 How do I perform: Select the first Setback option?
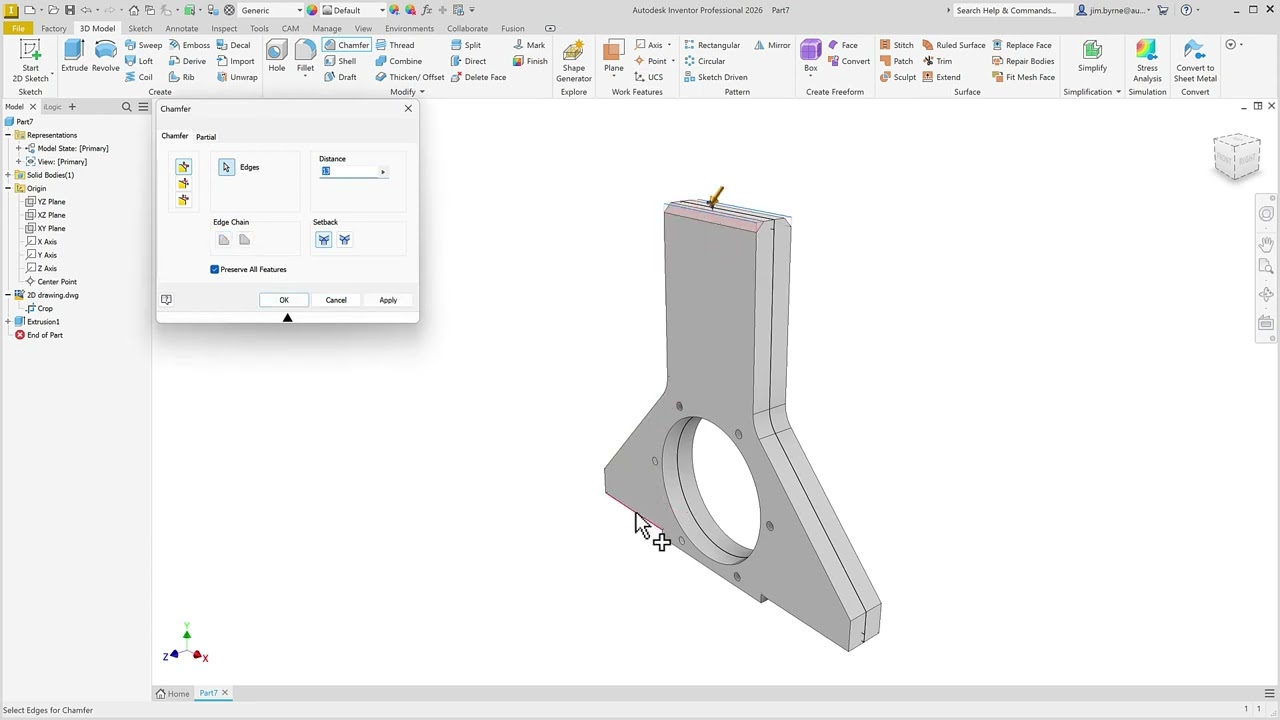323,240
